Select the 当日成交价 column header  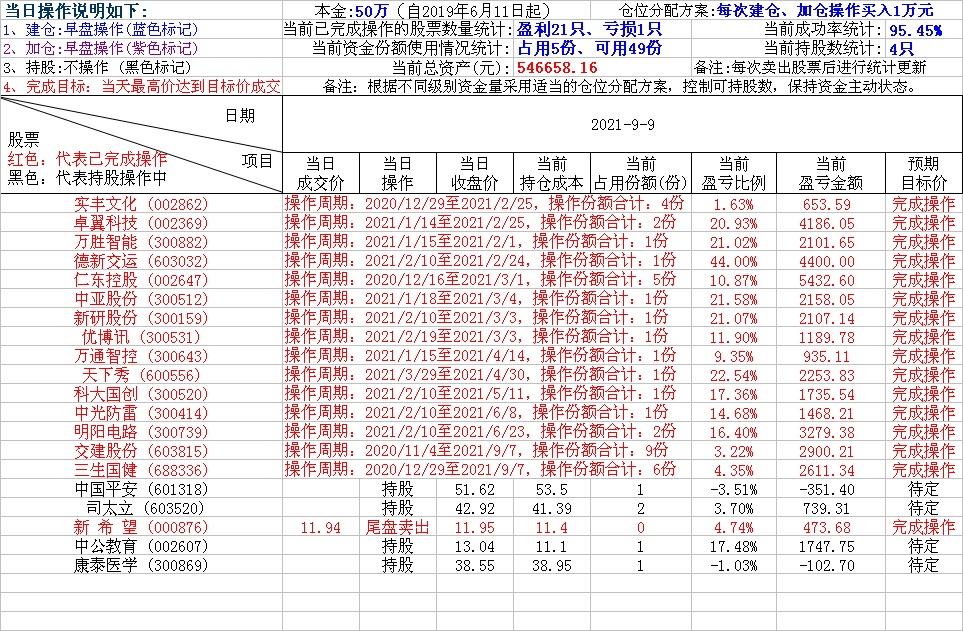[x=321, y=173]
